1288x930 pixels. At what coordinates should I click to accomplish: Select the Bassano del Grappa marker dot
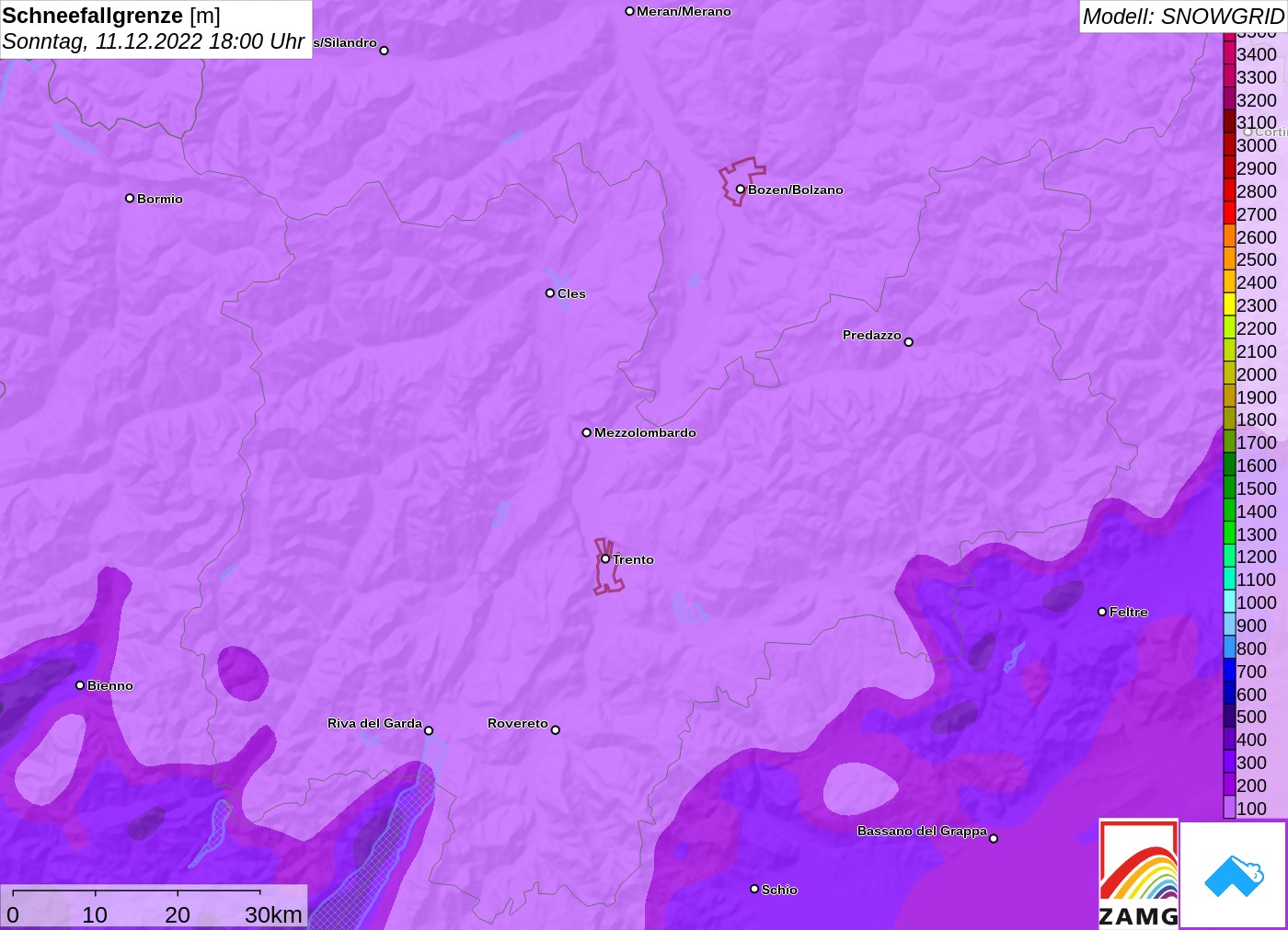[993, 838]
